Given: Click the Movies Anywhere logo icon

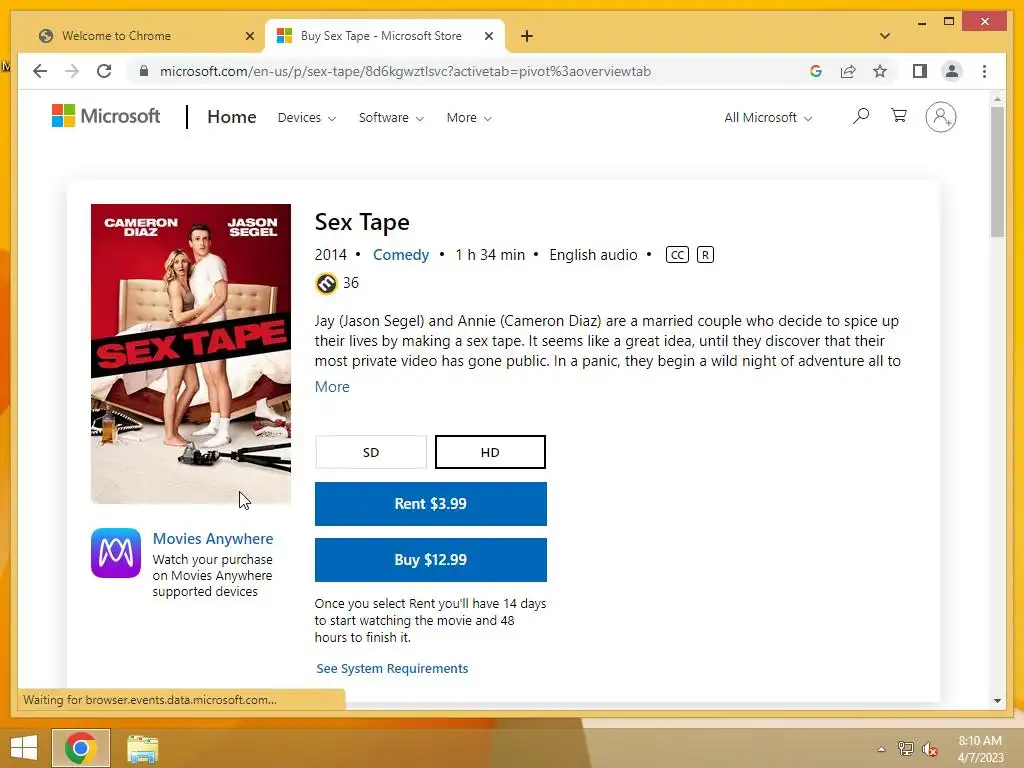Looking at the screenshot, I should [x=116, y=553].
